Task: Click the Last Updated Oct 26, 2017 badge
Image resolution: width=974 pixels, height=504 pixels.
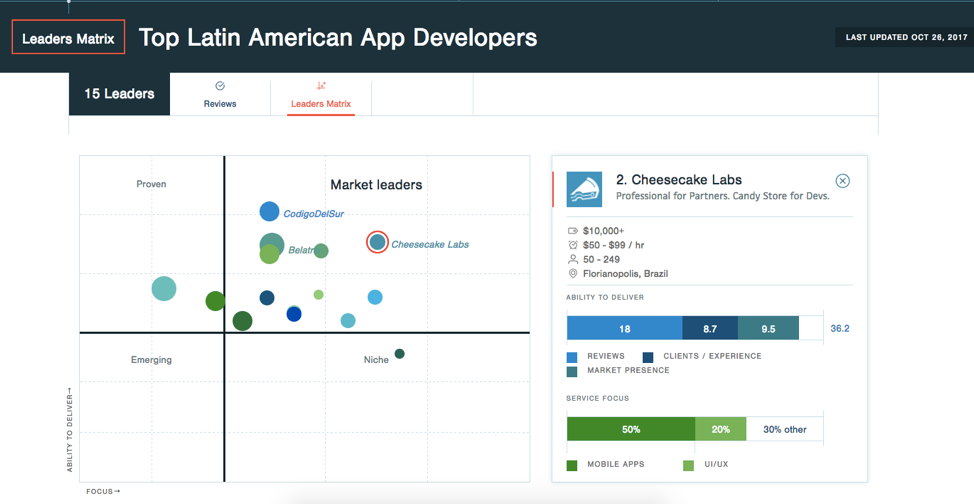Action: click(904, 37)
